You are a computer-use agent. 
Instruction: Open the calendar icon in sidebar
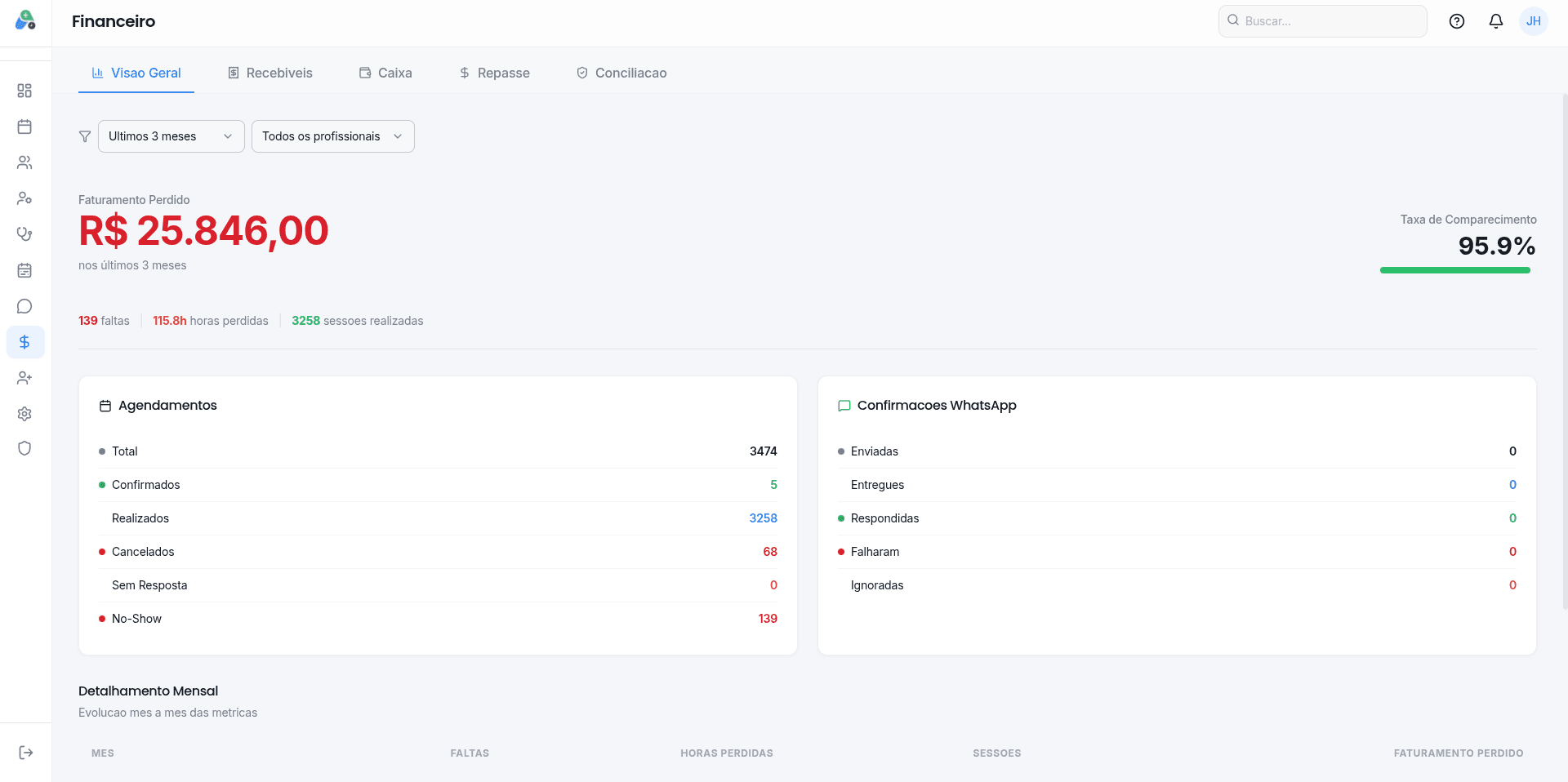pos(24,127)
